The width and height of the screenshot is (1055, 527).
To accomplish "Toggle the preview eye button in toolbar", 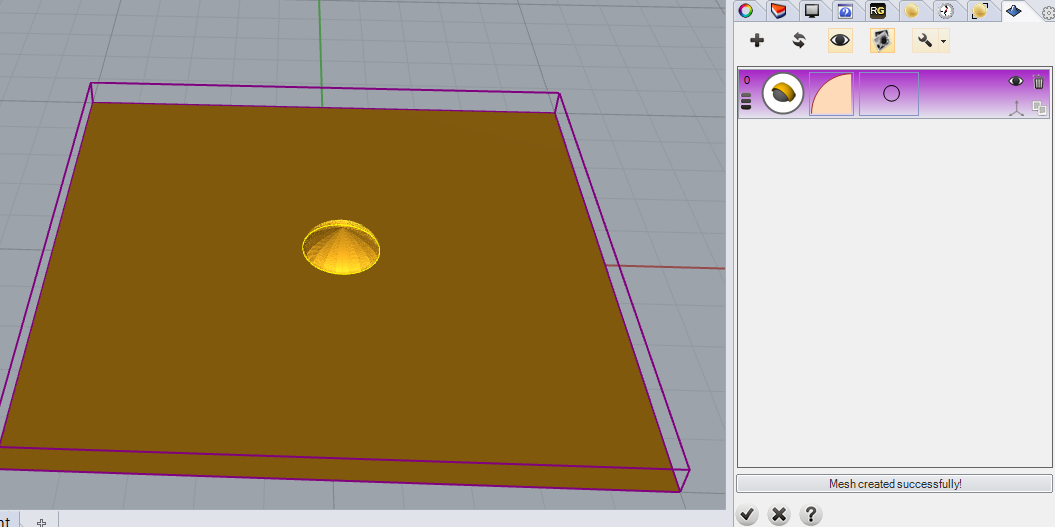I will (840, 41).
